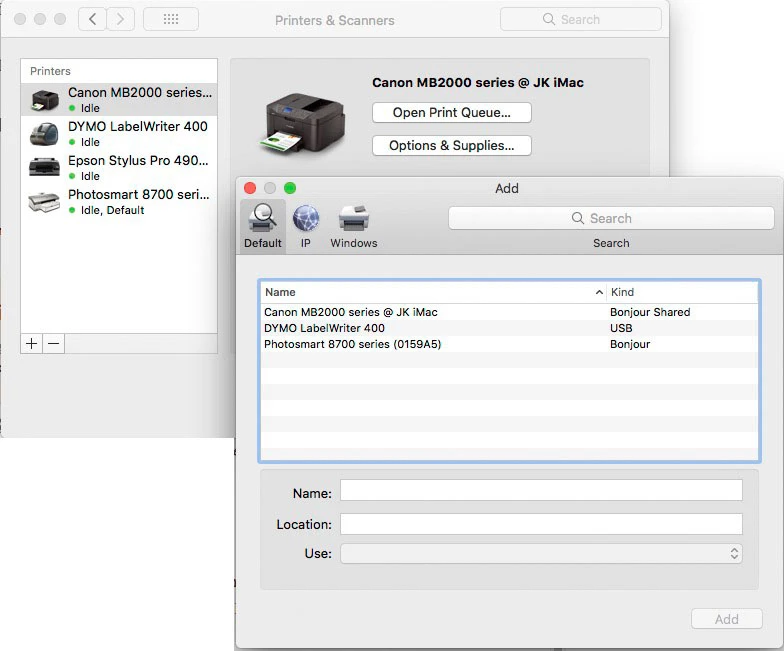This screenshot has width=784, height=651.
Task: Click the Name text field
Action: click(541, 490)
